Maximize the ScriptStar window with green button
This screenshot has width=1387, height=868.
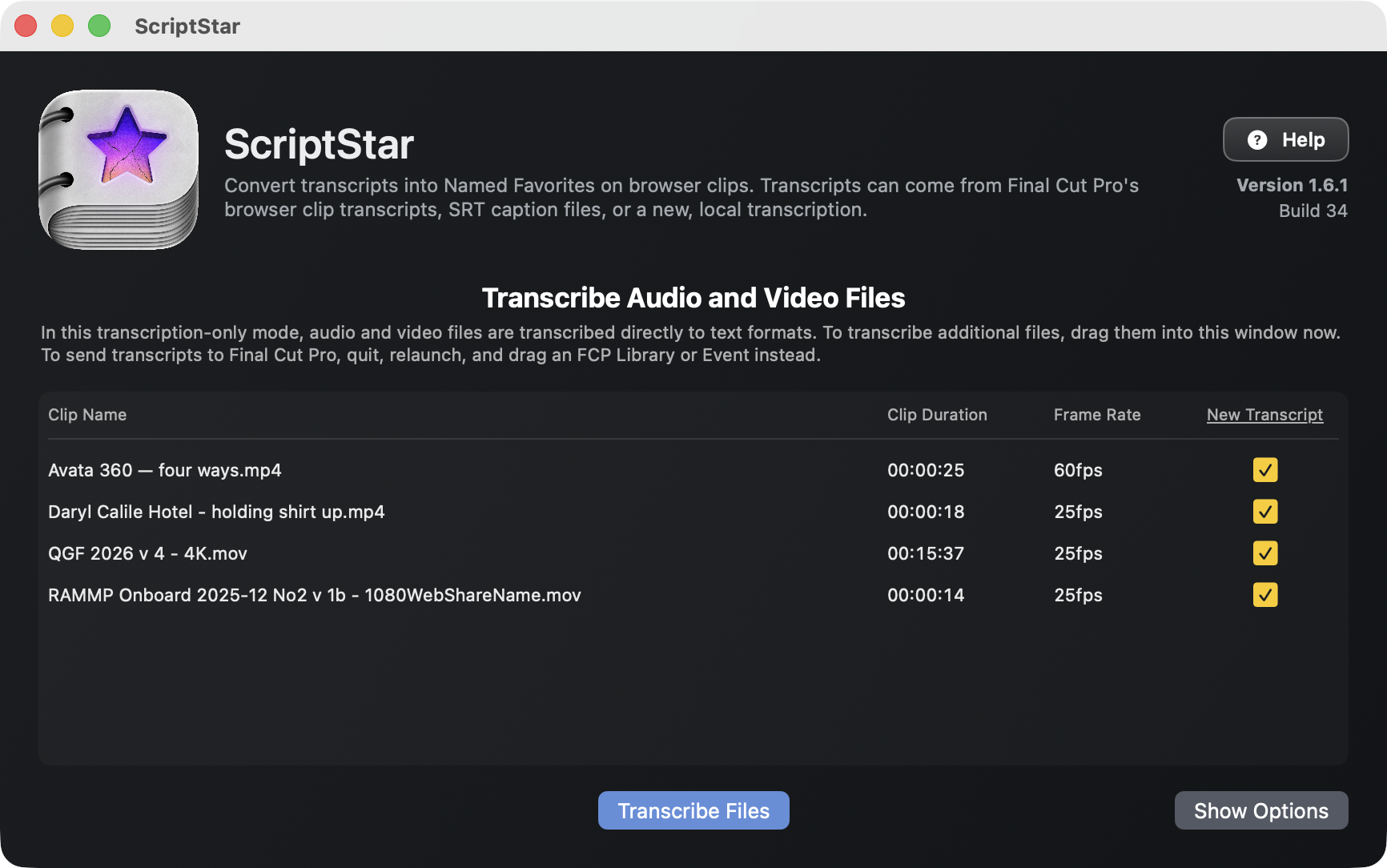[99, 26]
